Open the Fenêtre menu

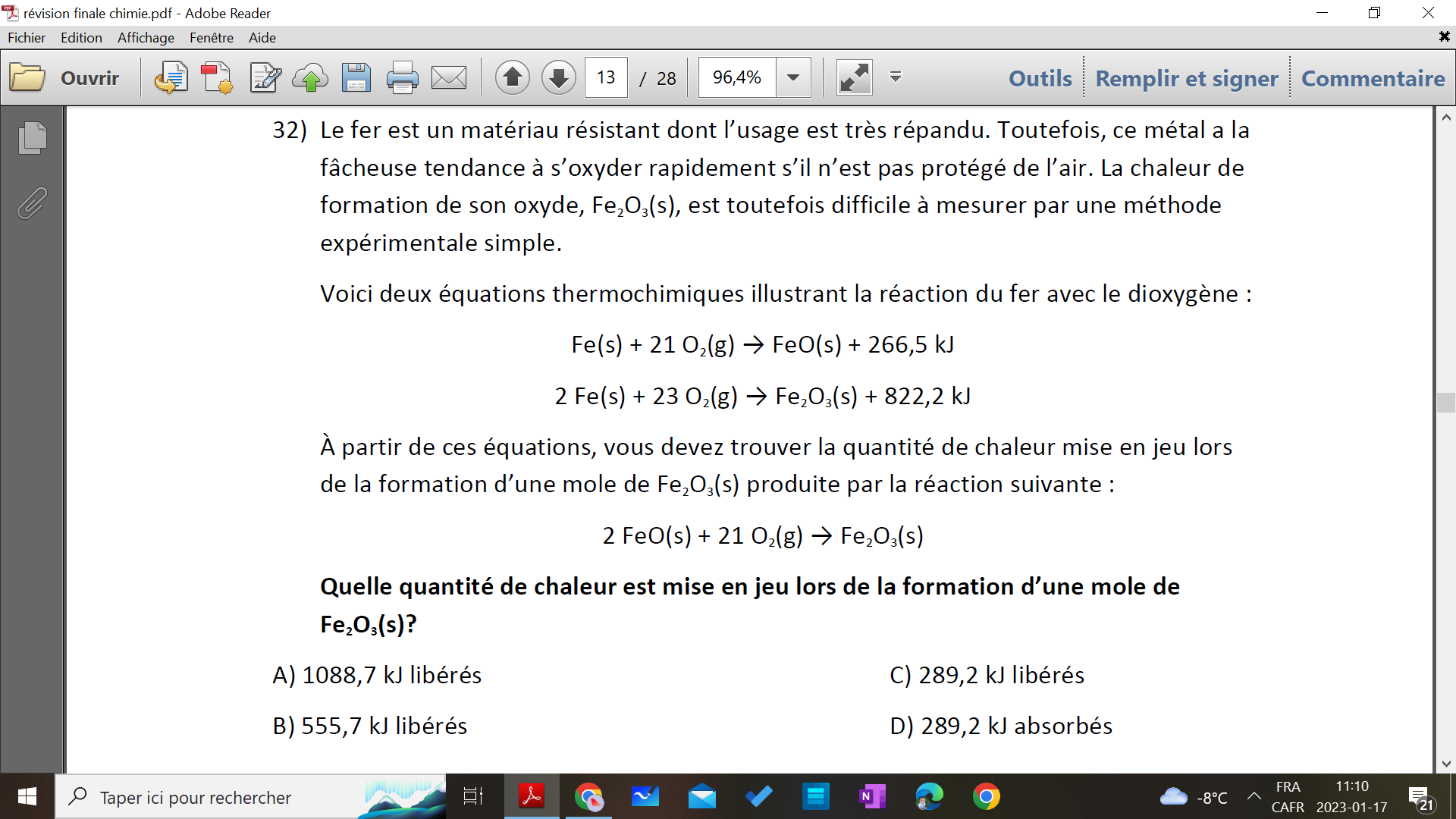(x=212, y=37)
